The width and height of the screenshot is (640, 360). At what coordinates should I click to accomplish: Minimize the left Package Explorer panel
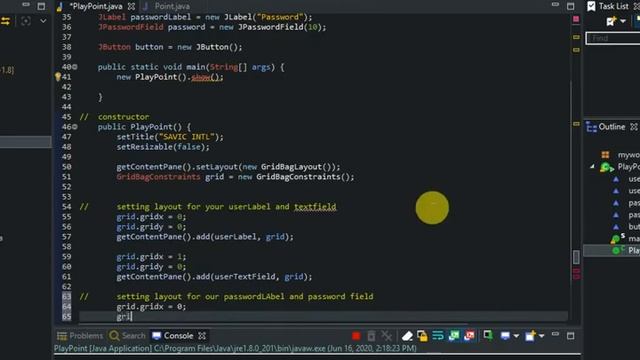tap(26, 4)
